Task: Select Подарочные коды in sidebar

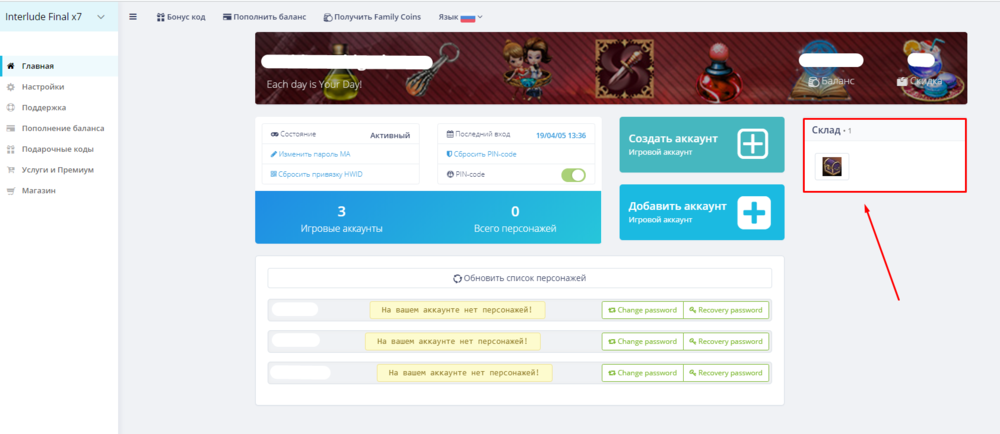Action: (57, 149)
